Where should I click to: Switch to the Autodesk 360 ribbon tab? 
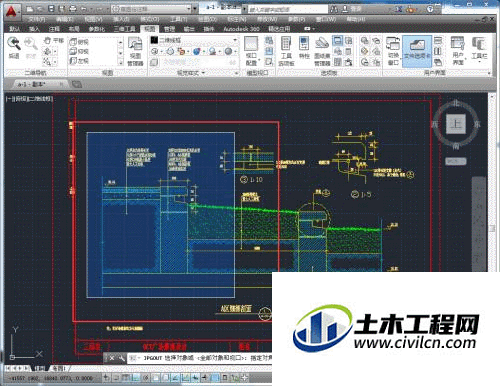coord(241,29)
